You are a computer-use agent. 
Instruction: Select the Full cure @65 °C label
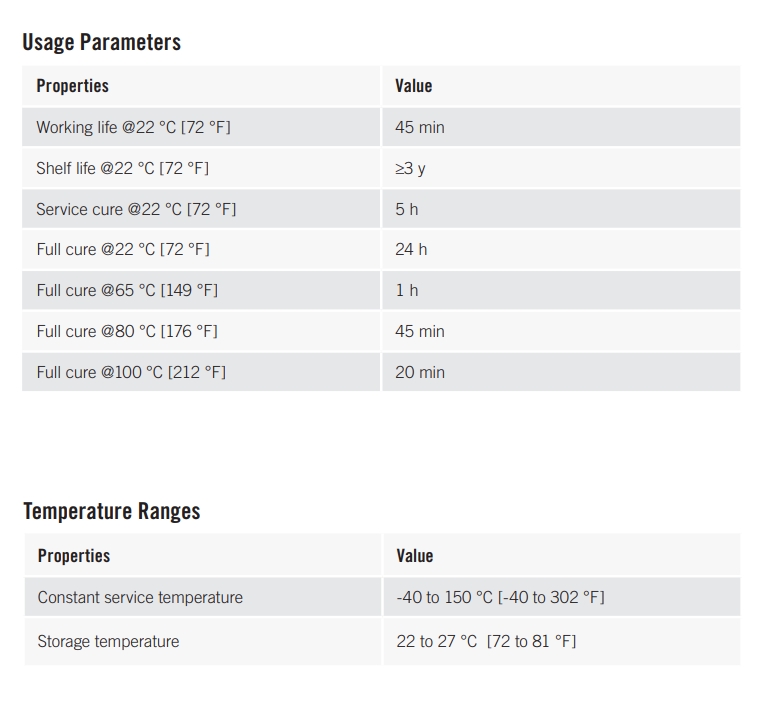tap(127, 290)
